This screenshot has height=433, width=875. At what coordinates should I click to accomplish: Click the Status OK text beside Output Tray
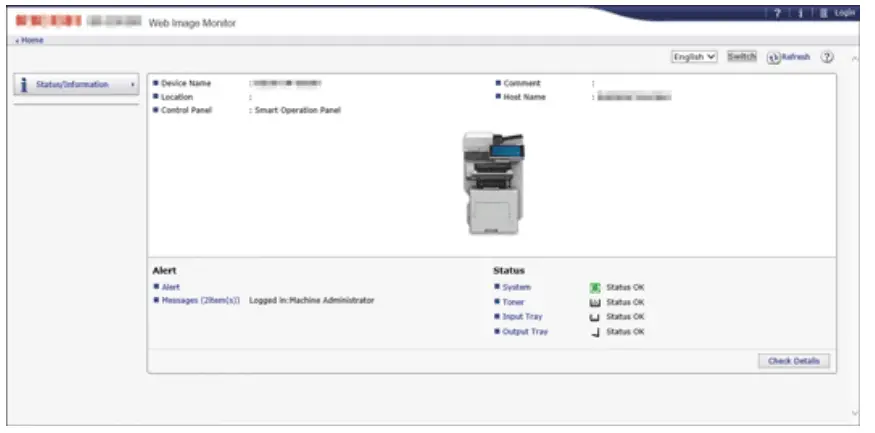(x=626, y=331)
